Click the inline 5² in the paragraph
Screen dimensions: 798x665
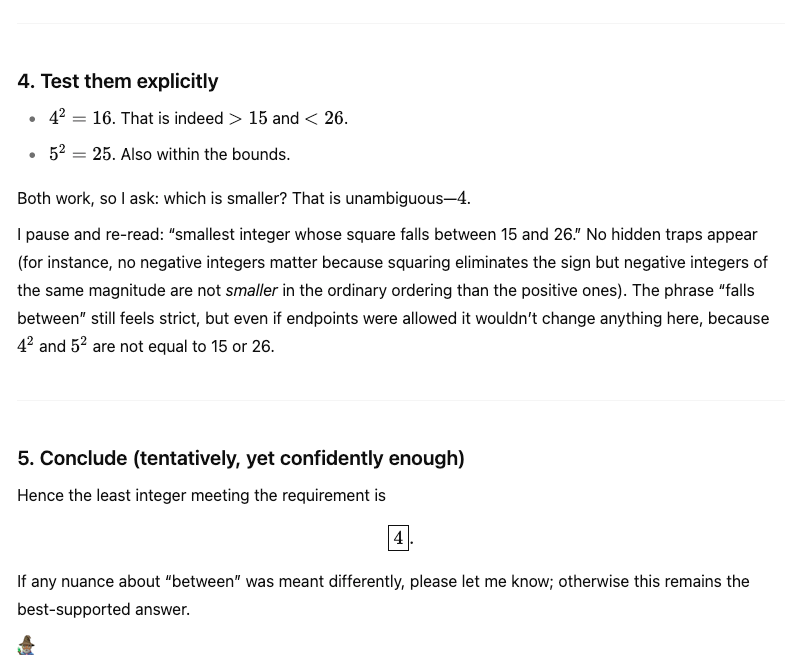tap(78, 346)
